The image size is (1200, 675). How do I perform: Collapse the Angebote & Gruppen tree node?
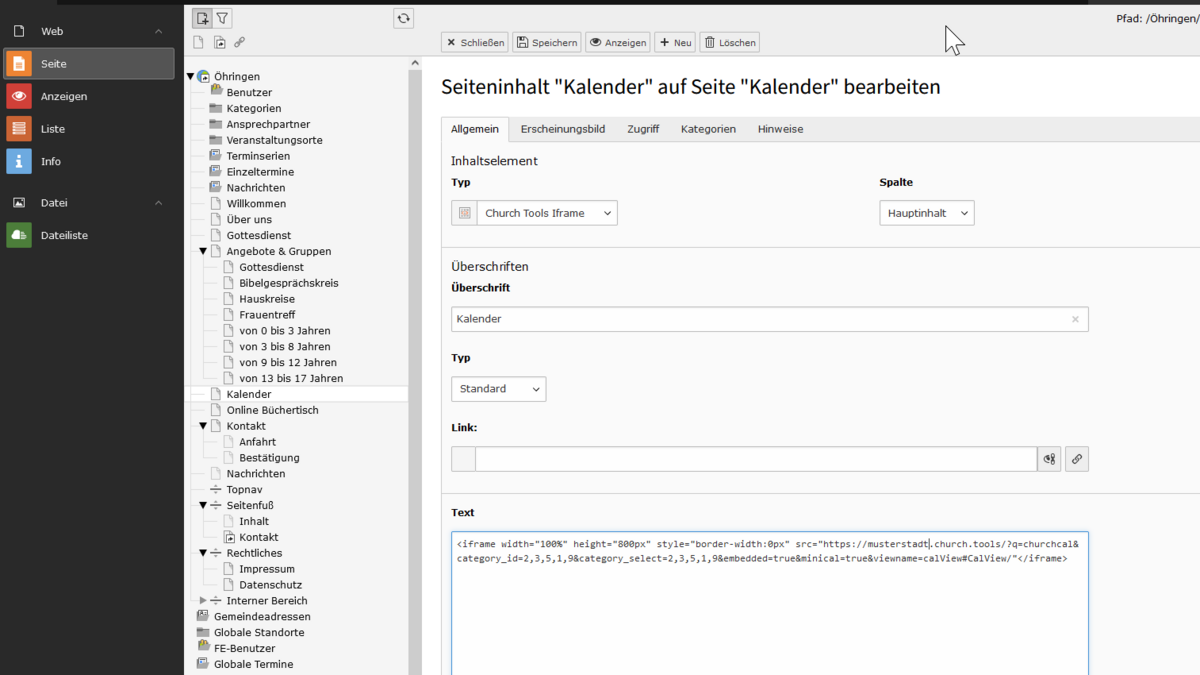[x=203, y=252]
